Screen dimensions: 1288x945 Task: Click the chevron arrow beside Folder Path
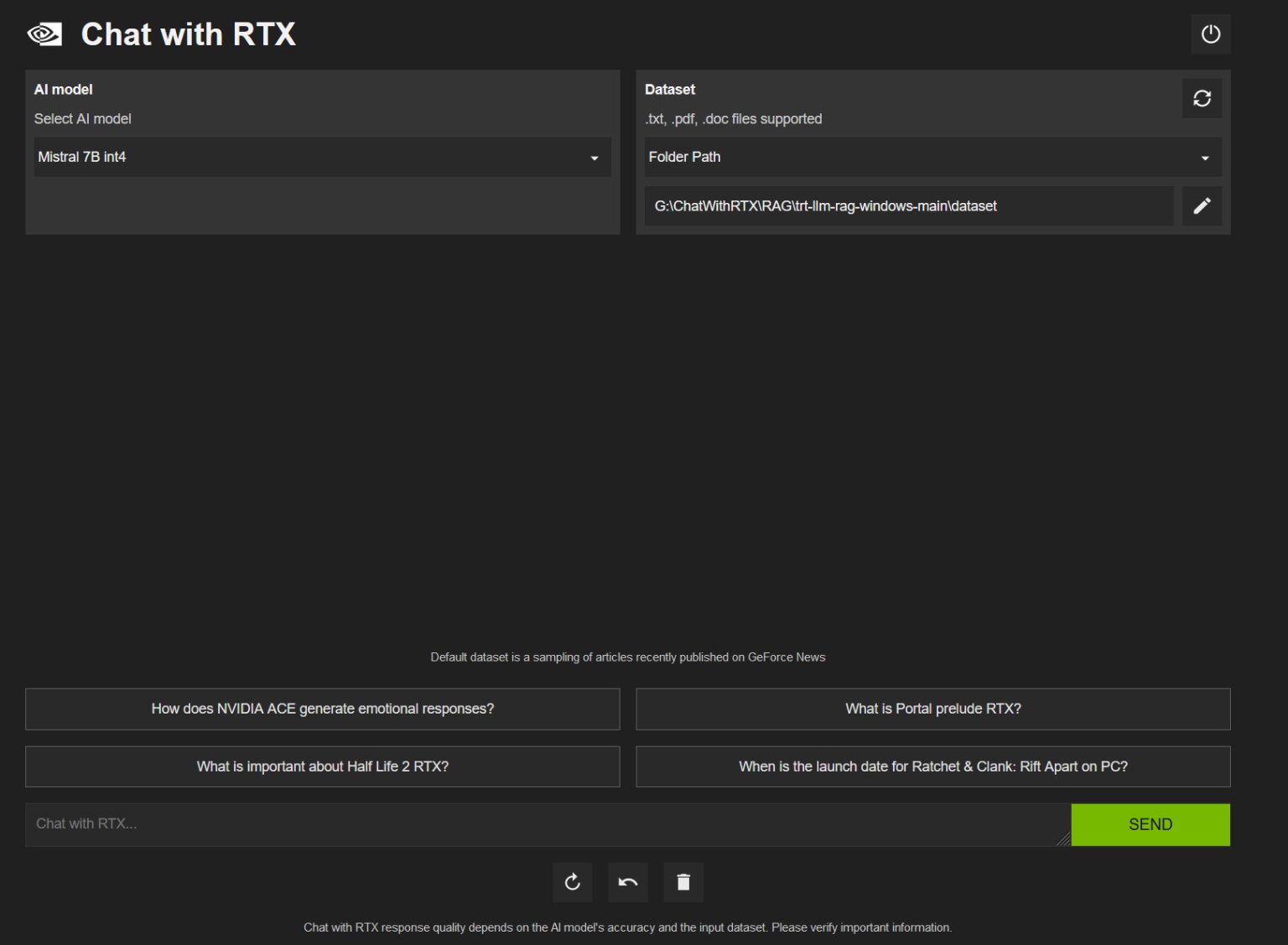click(1205, 158)
